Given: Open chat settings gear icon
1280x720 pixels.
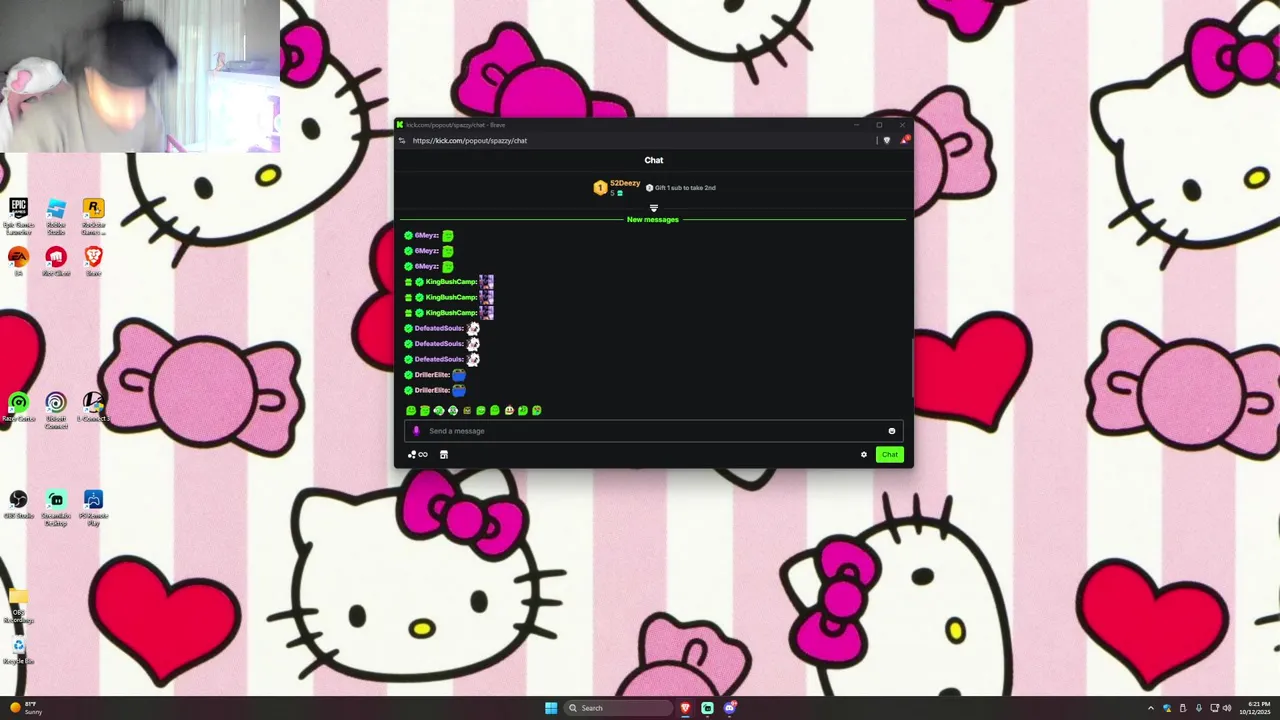Looking at the screenshot, I should click(x=864, y=455).
